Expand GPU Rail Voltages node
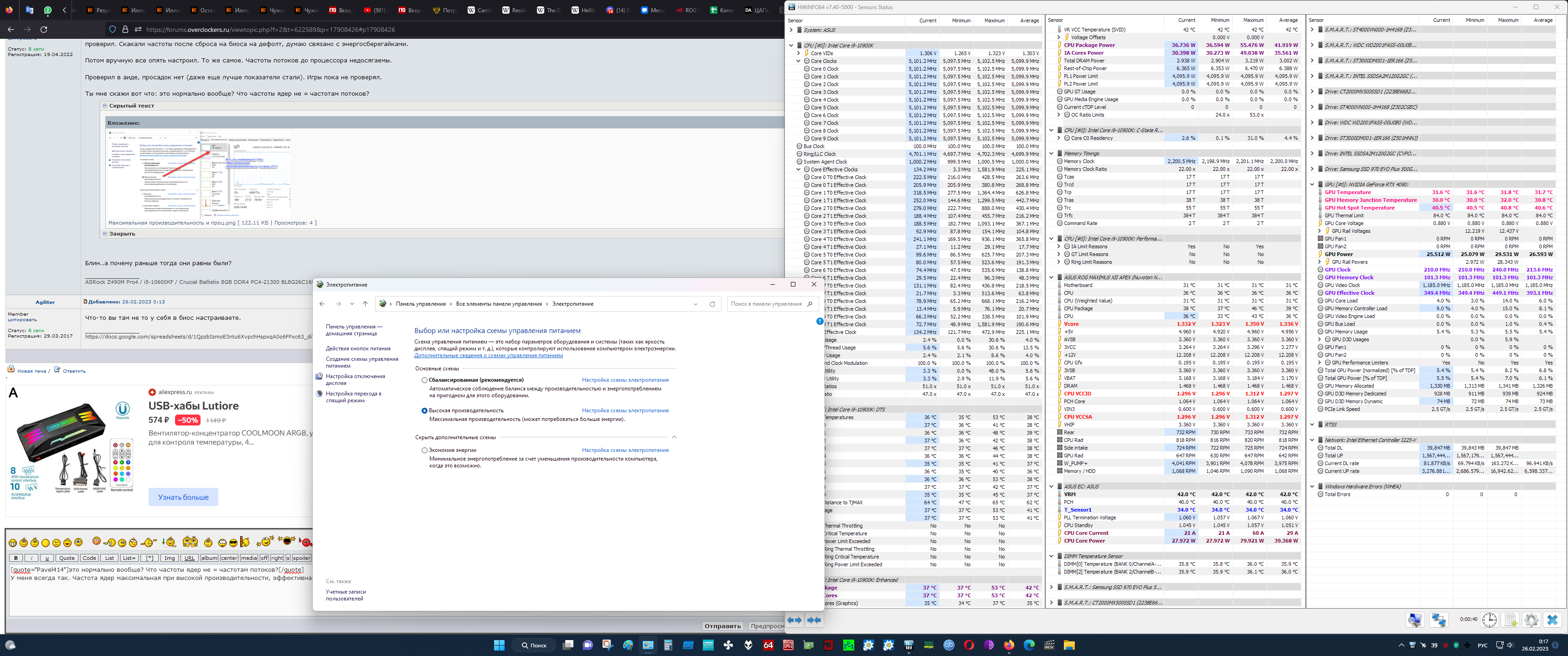 pyautogui.click(x=1319, y=231)
